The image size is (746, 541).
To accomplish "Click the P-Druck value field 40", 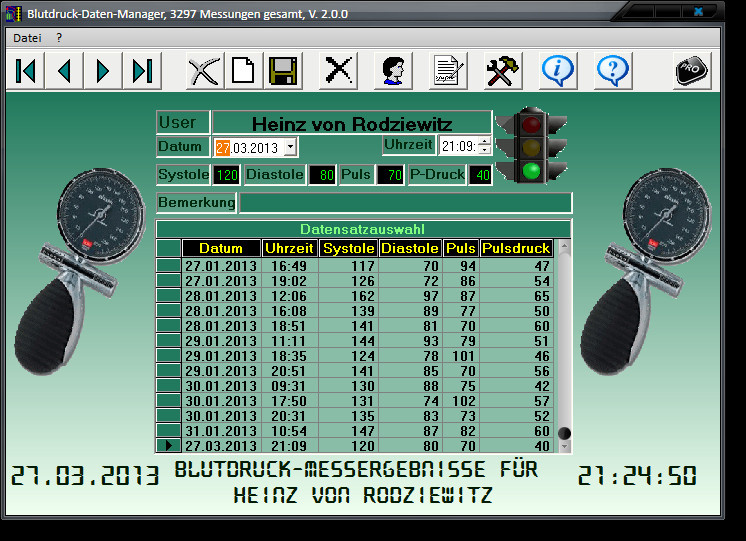I will (x=480, y=175).
